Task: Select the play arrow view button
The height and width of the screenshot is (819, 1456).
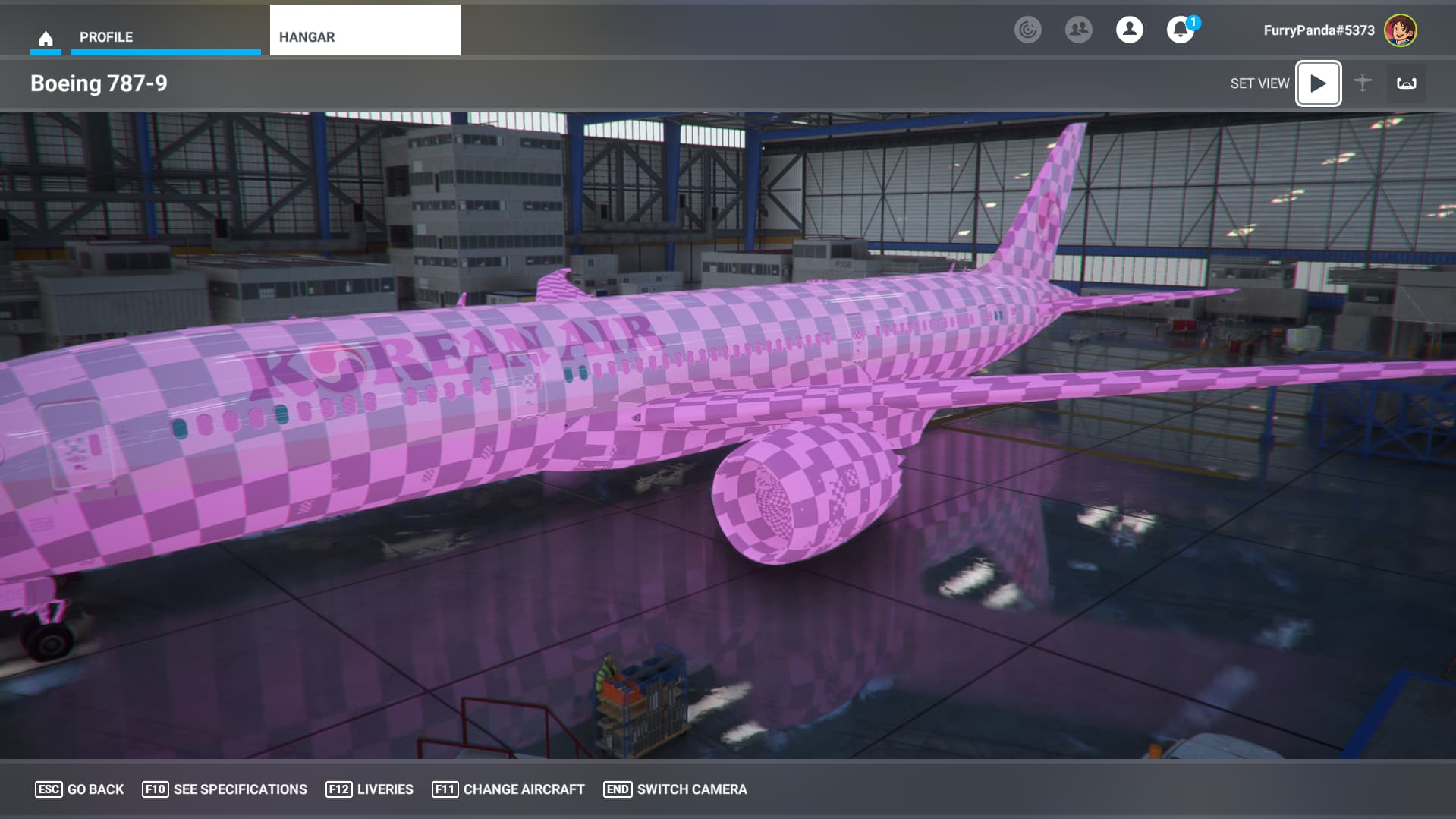Action: [x=1319, y=83]
